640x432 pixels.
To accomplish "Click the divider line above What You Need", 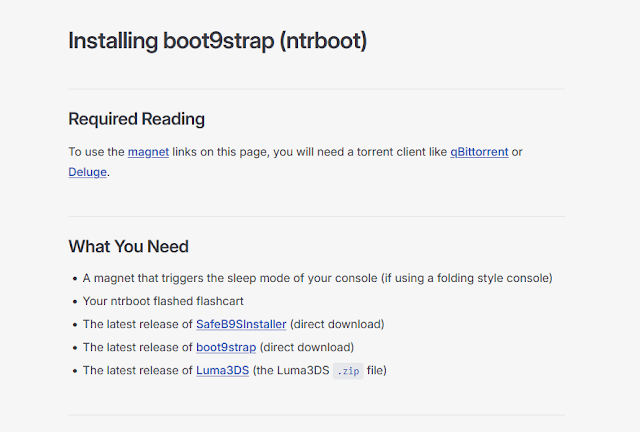I will coord(316,216).
